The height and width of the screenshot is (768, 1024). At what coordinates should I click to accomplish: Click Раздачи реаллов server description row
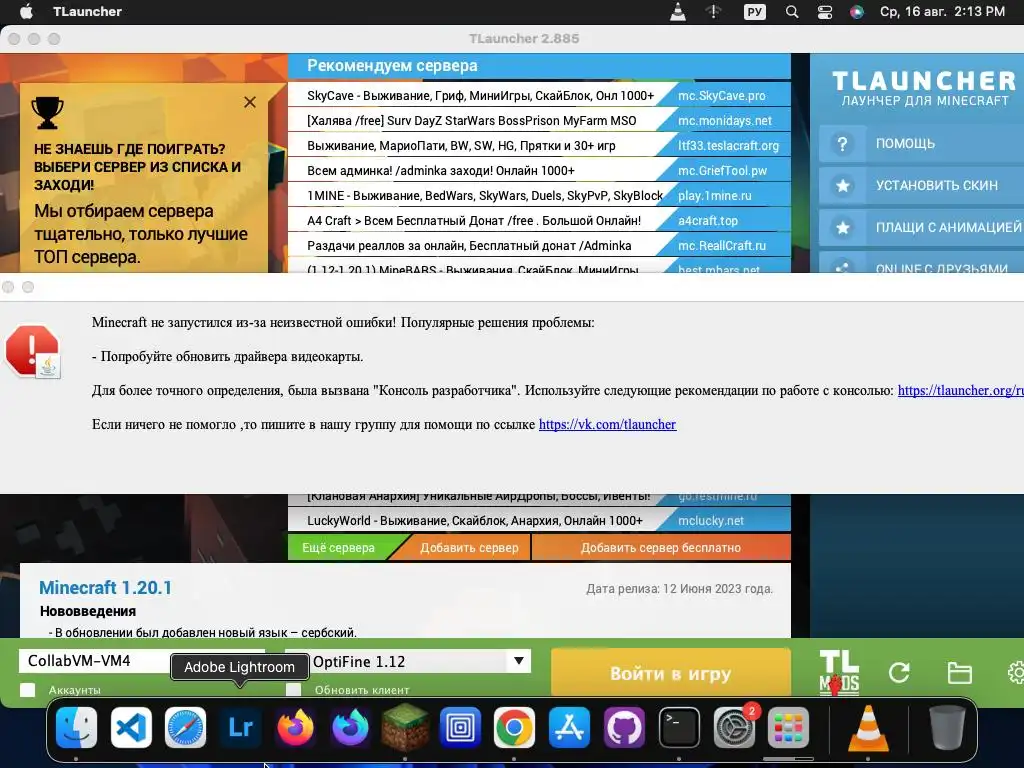[x=469, y=246]
